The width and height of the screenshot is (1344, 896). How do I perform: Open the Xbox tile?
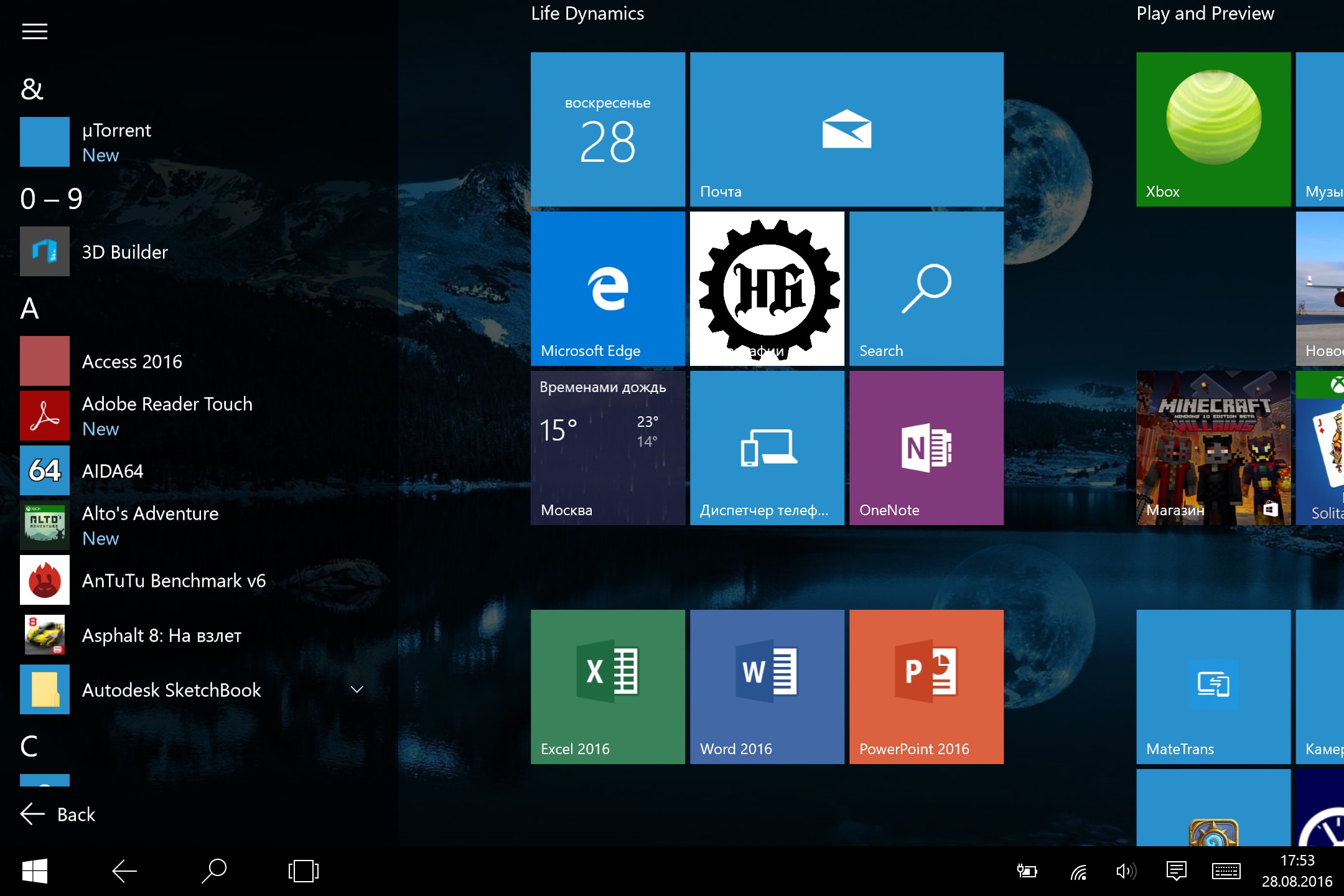coord(1213,129)
